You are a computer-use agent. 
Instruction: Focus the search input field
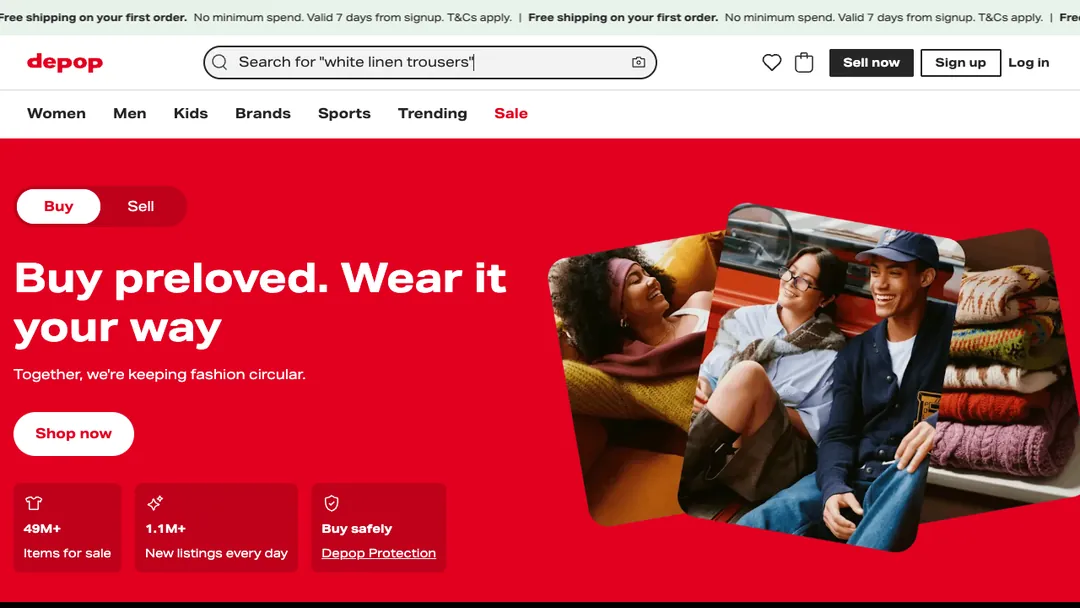click(430, 63)
